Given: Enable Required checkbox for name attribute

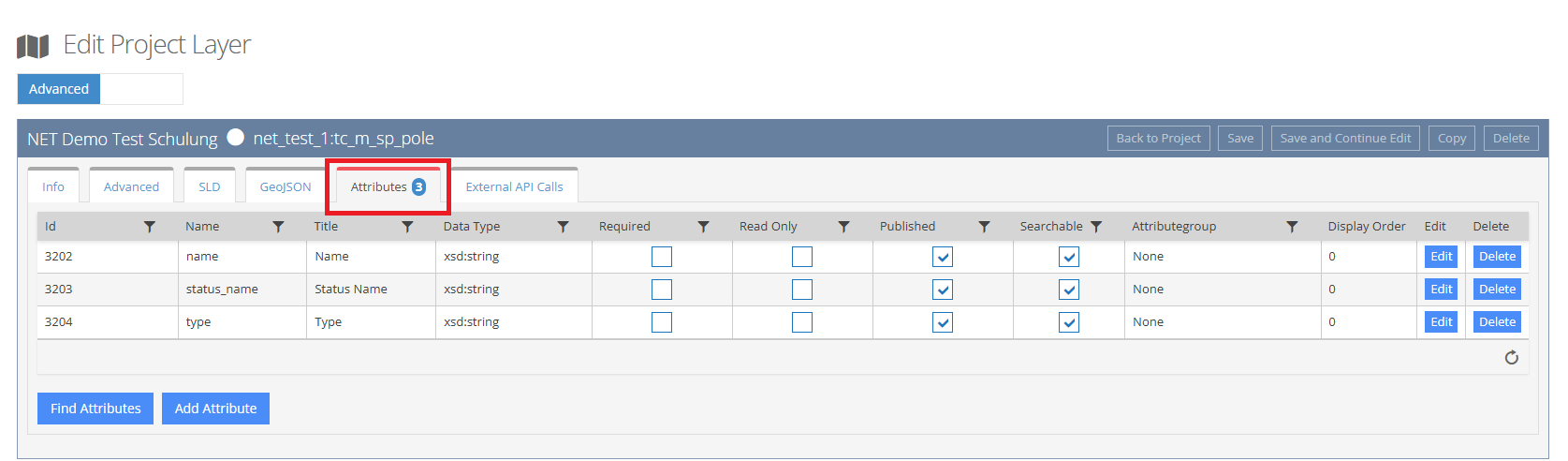Looking at the screenshot, I should [x=662, y=257].
